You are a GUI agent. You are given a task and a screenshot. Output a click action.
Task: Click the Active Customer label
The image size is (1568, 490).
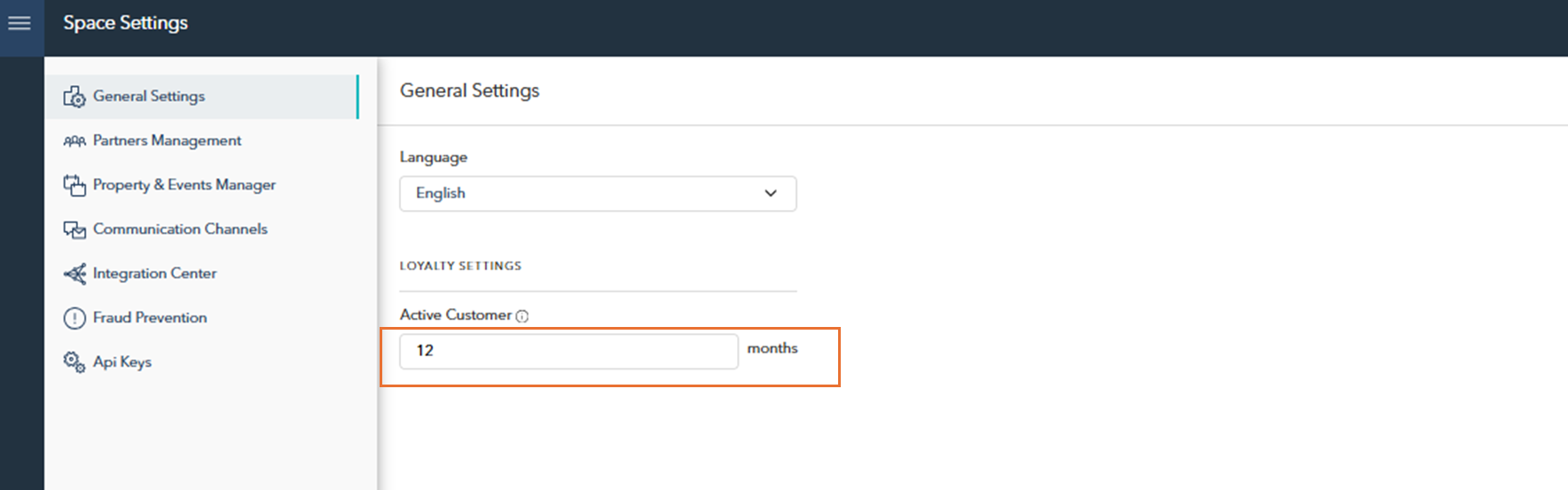456,315
